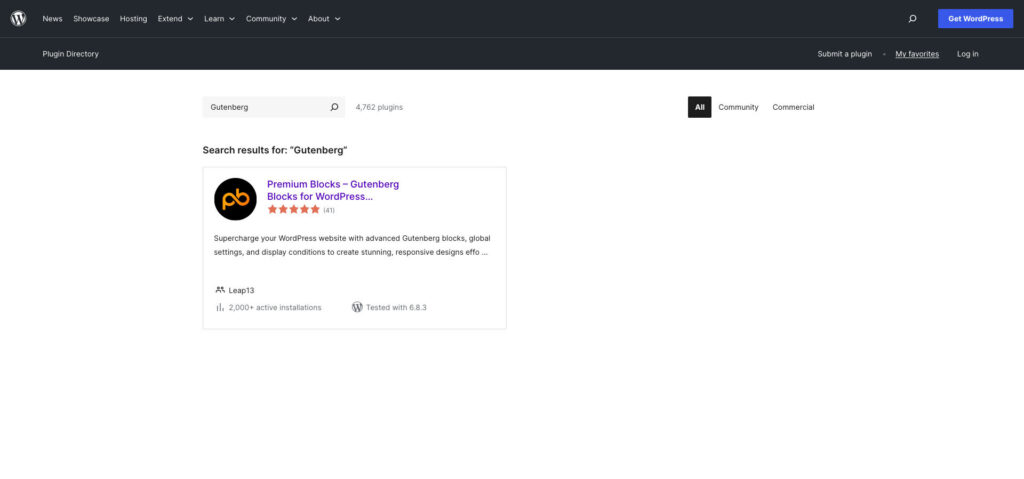Click the Leap13 author icon
Image resolution: width=1024 pixels, height=479 pixels.
(220, 290)
